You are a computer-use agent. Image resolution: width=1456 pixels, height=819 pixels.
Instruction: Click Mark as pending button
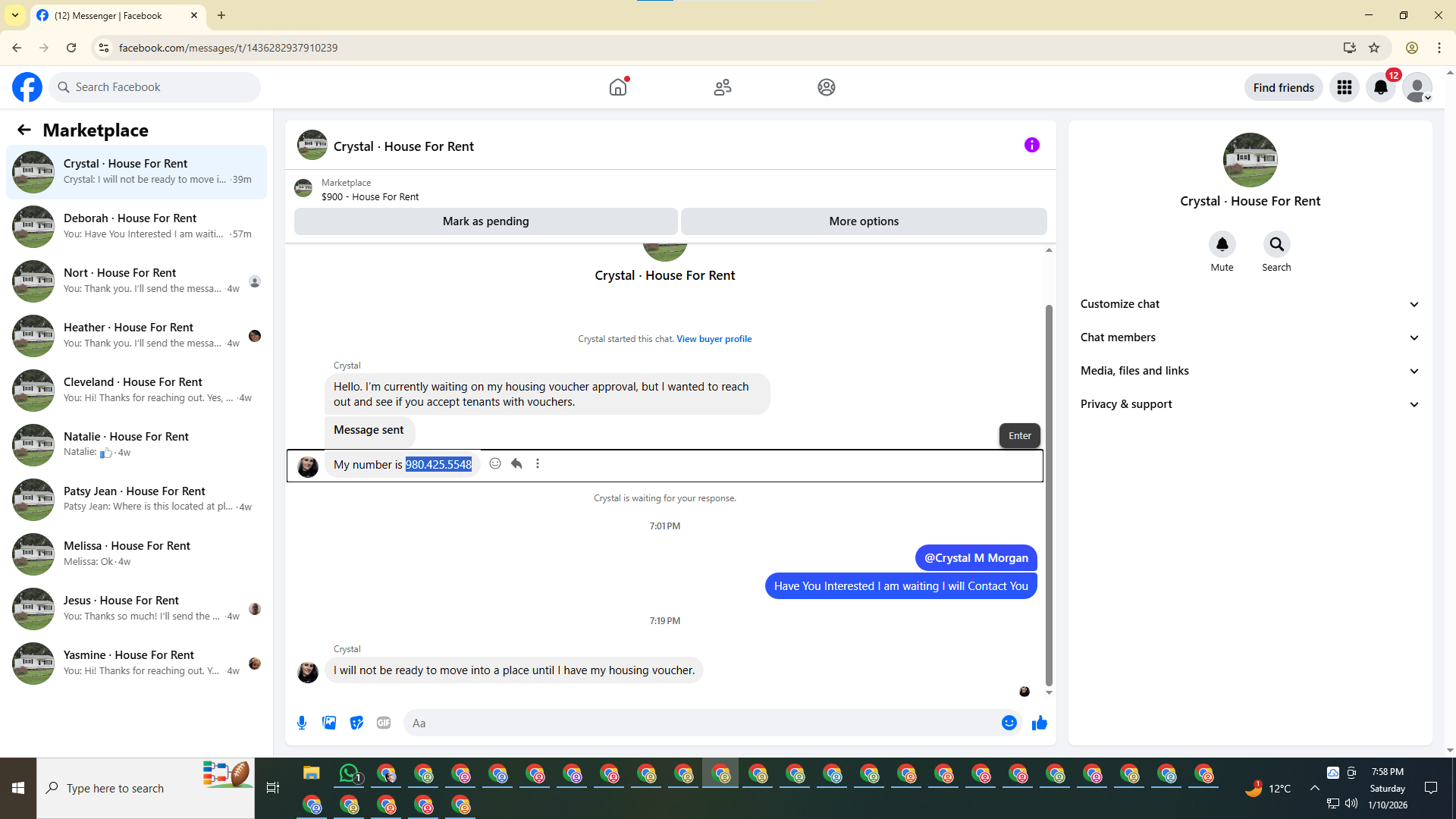(485, 221)
